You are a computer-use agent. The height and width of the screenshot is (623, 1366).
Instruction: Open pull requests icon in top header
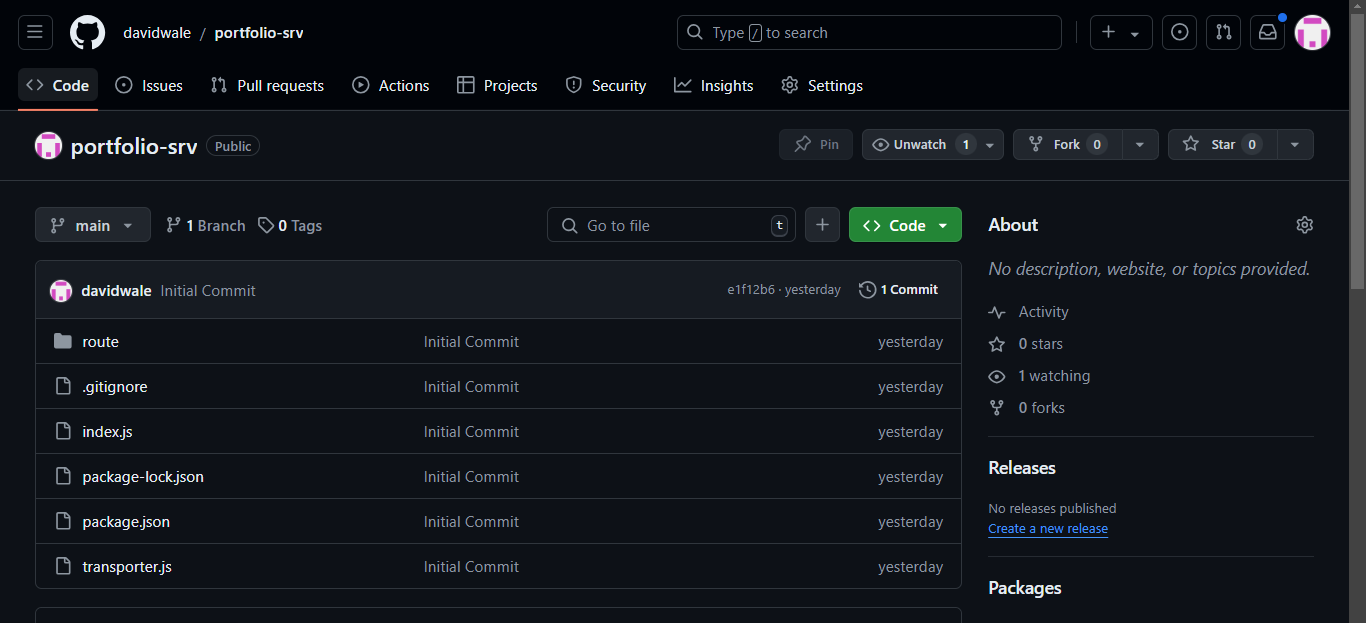coord(1224,33)
